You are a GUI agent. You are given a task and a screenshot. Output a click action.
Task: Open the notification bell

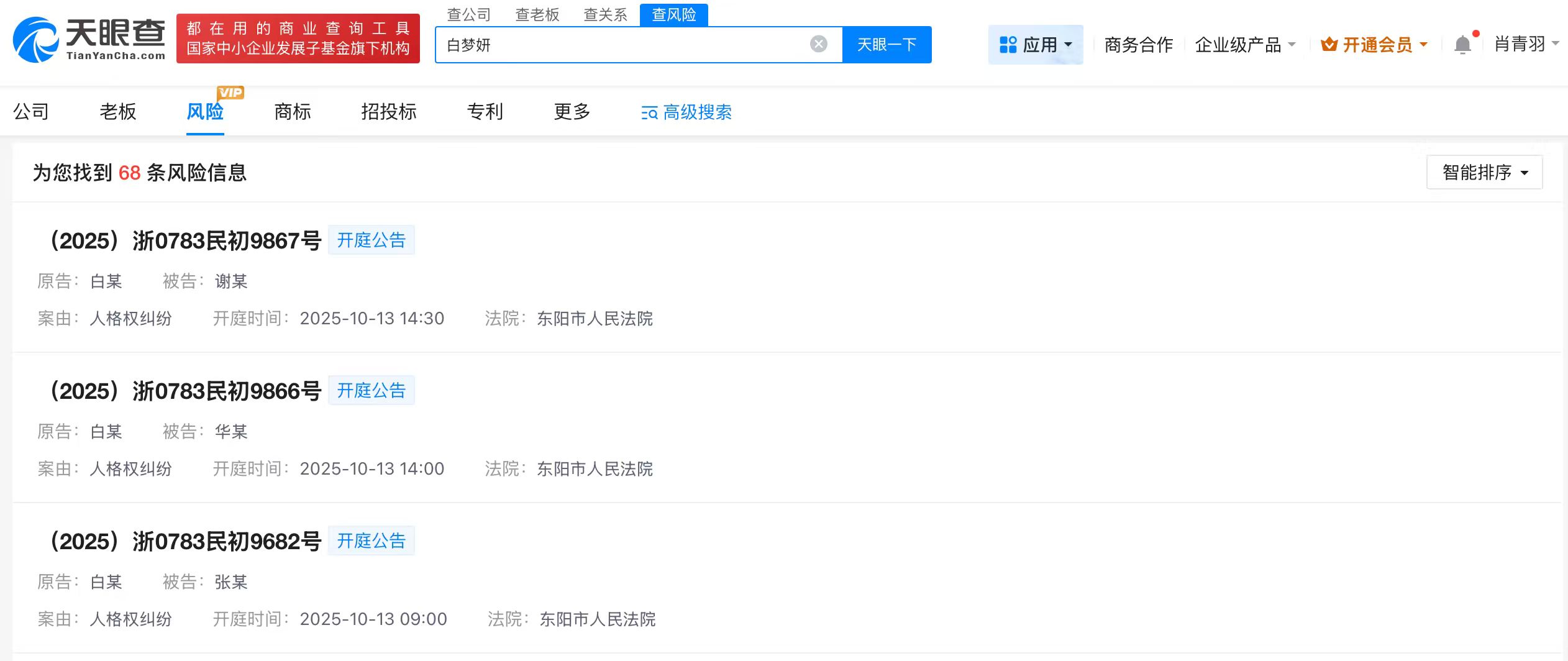tap(1462, 45)
